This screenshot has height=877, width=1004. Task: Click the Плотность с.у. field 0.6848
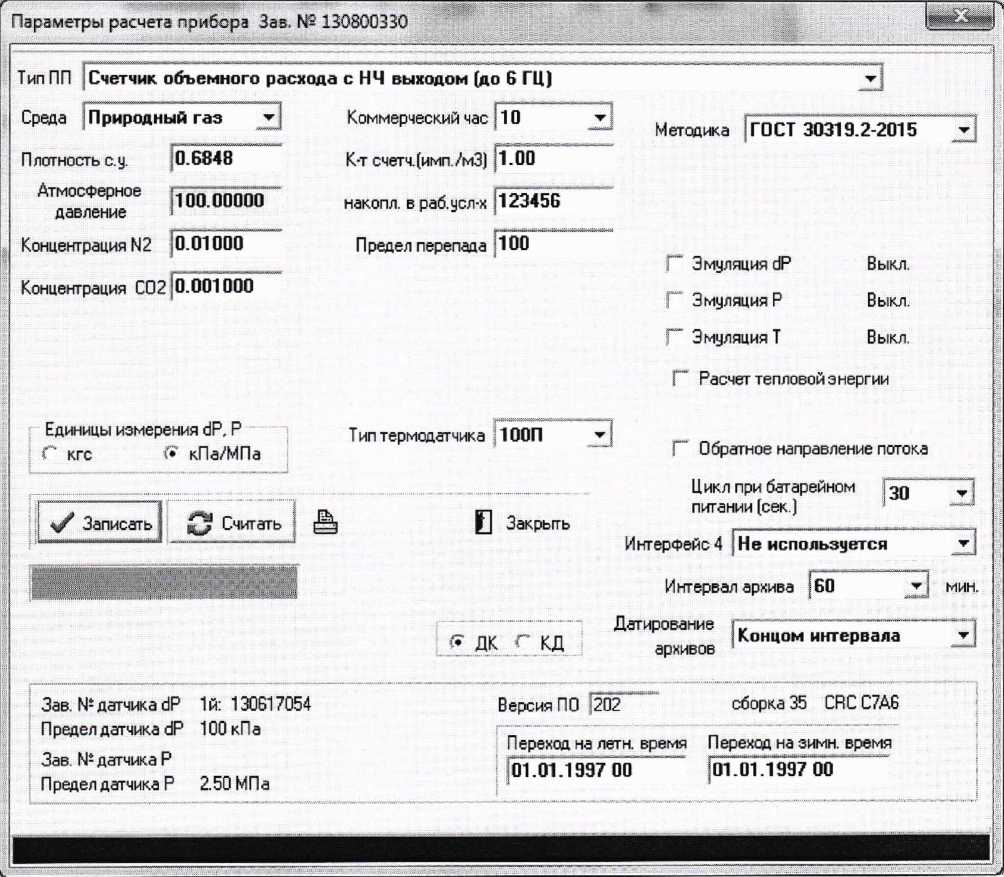coord(227,158)
